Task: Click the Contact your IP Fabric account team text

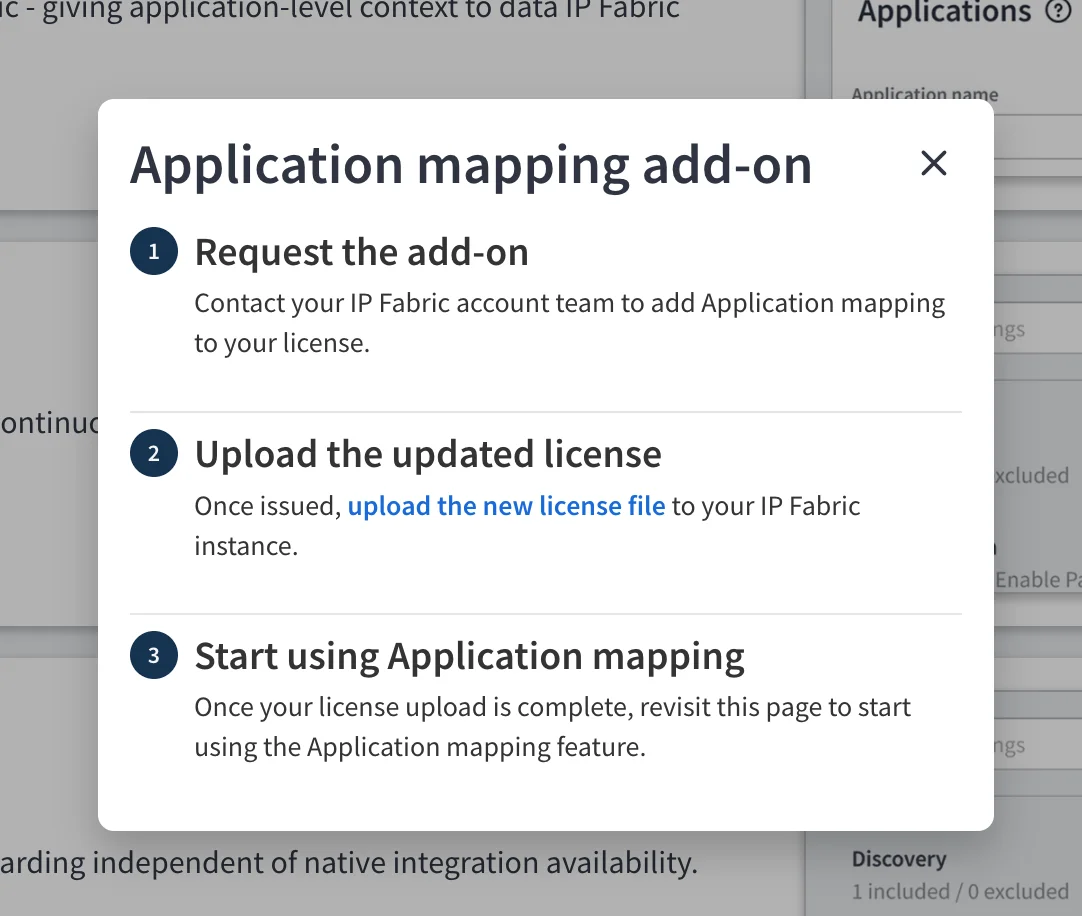Action: click(x=569, y=323)
